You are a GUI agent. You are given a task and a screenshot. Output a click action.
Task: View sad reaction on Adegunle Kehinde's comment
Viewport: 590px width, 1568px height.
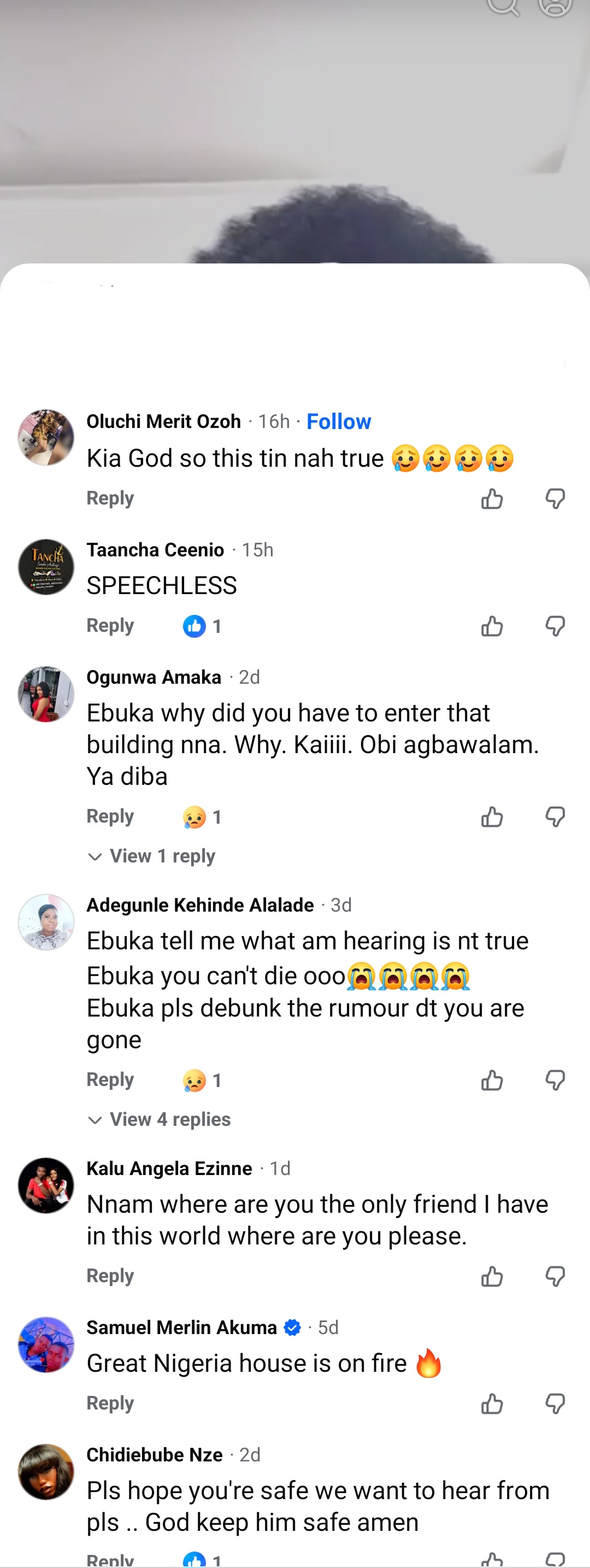tap(194, 1080)
